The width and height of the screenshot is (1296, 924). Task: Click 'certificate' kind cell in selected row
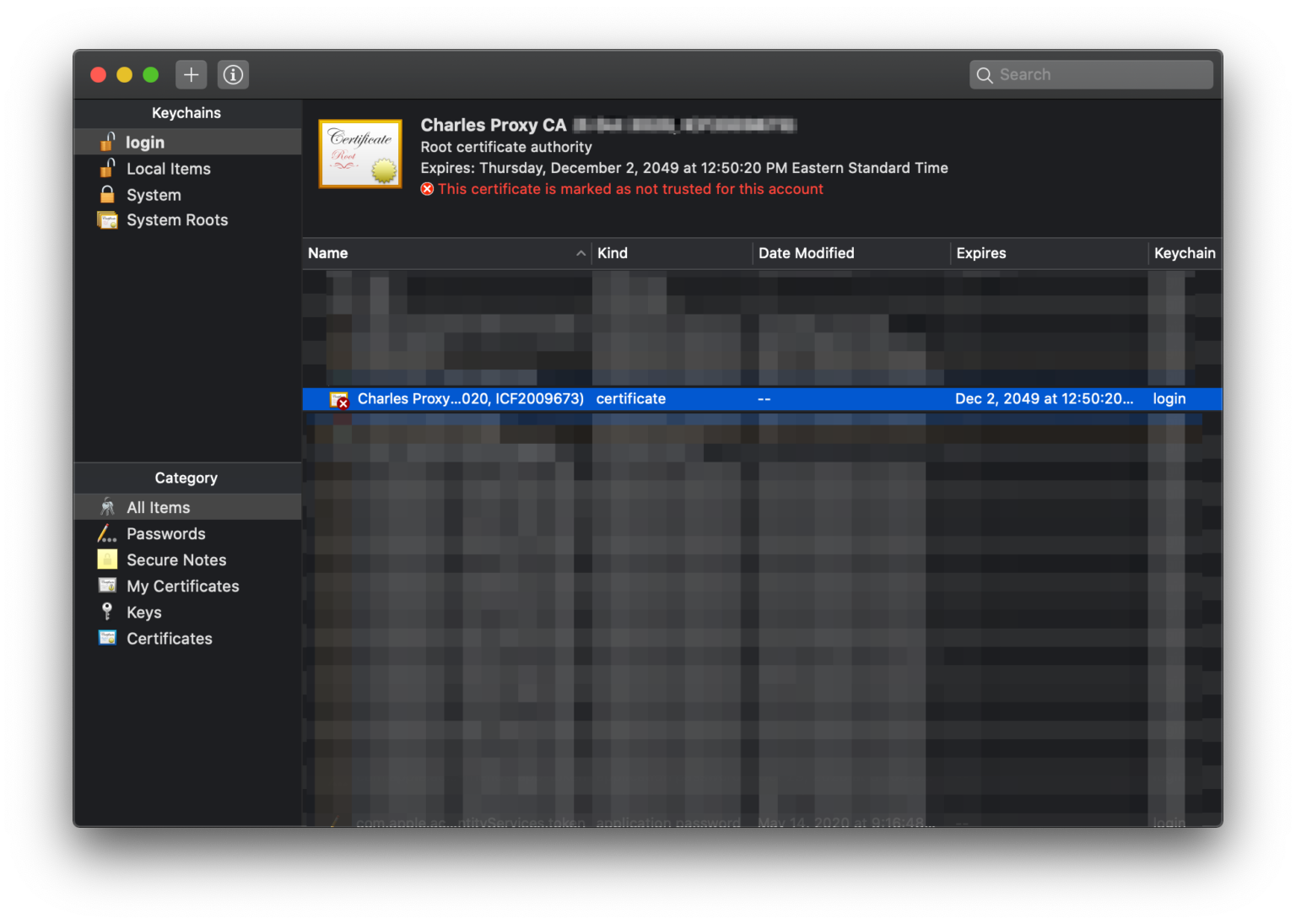tap(631, 399)
